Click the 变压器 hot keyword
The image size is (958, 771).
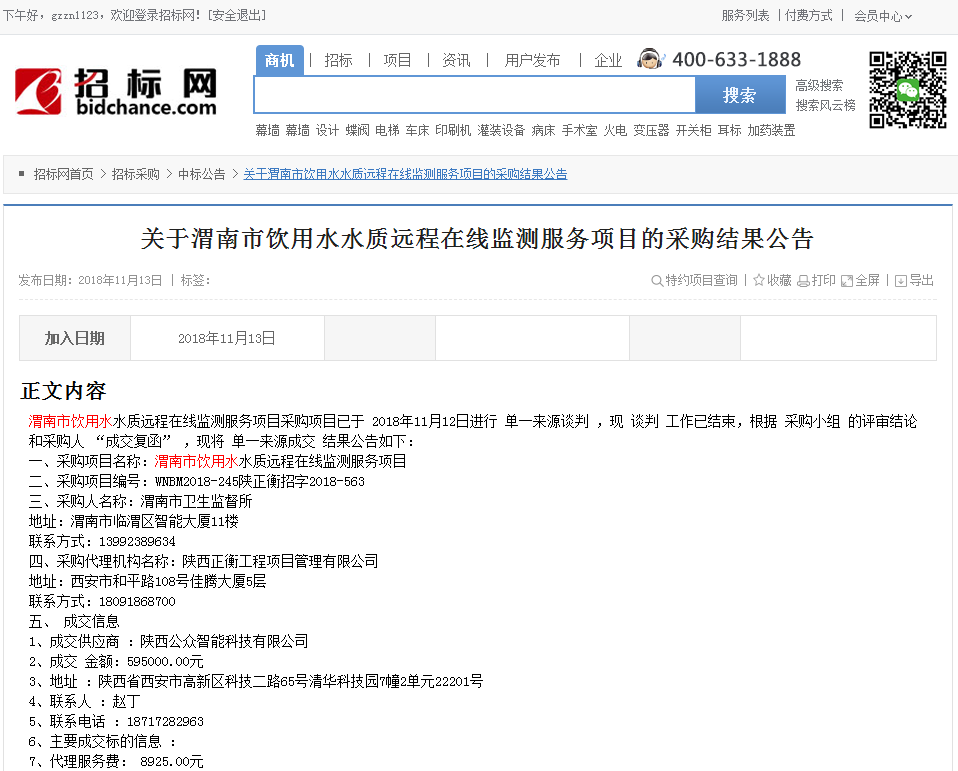pos(651,131)
